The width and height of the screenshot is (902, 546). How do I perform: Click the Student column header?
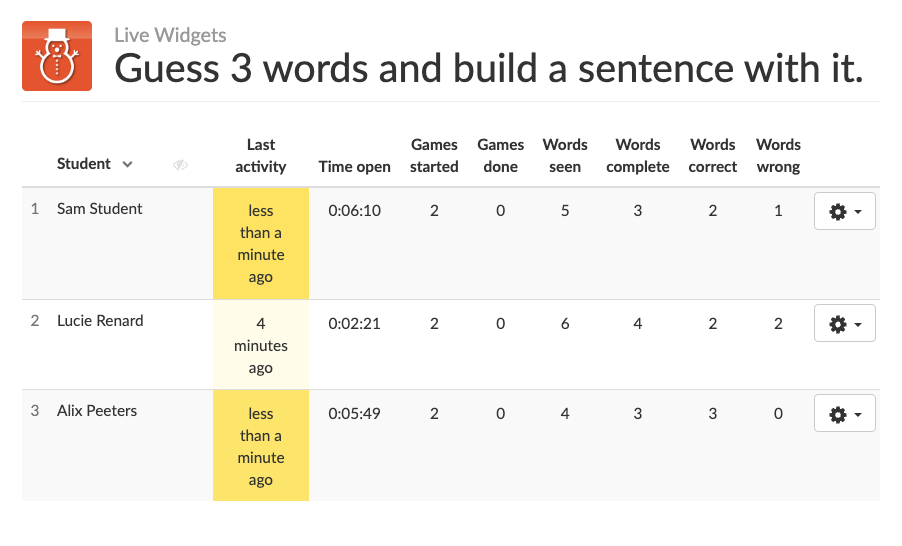tap(84, 164)
